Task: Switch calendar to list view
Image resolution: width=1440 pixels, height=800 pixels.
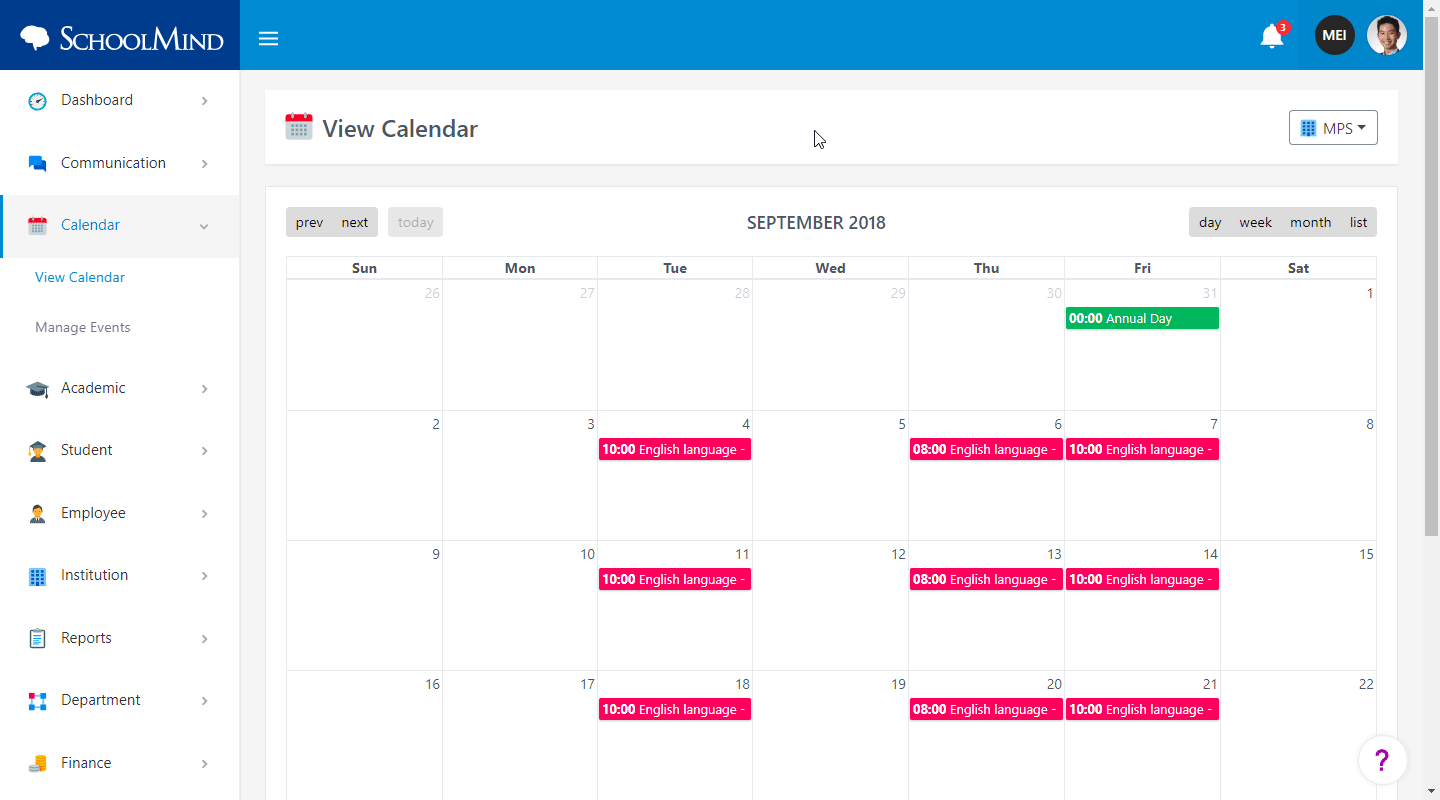Action: pos(1358,222)
